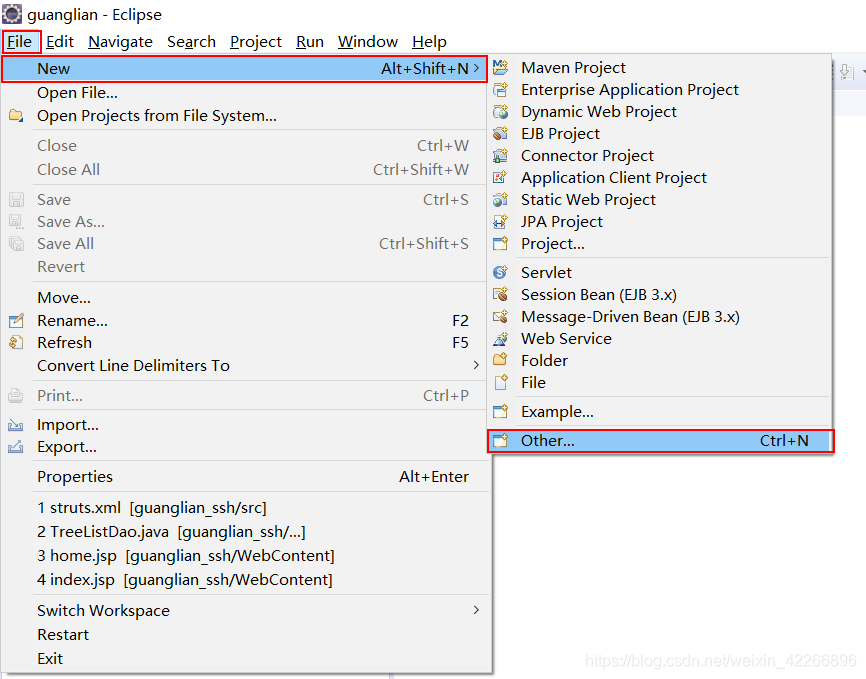Image resolution: width=866 pixels, height=679 pixels.
Task: Select Message-Driven Bean (EJB 3.x) label
Action: pos(630,317)
